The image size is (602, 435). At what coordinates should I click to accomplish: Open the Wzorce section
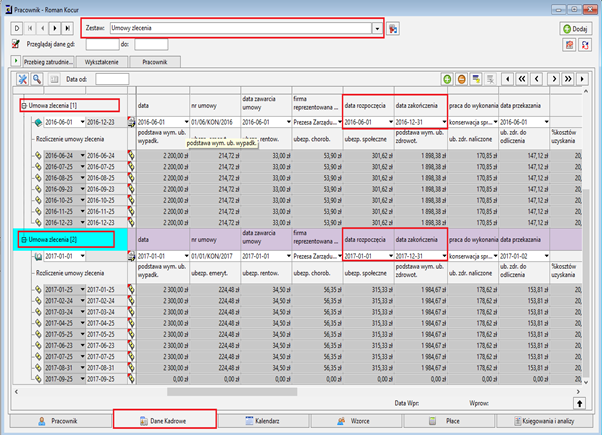pos(356,421)
